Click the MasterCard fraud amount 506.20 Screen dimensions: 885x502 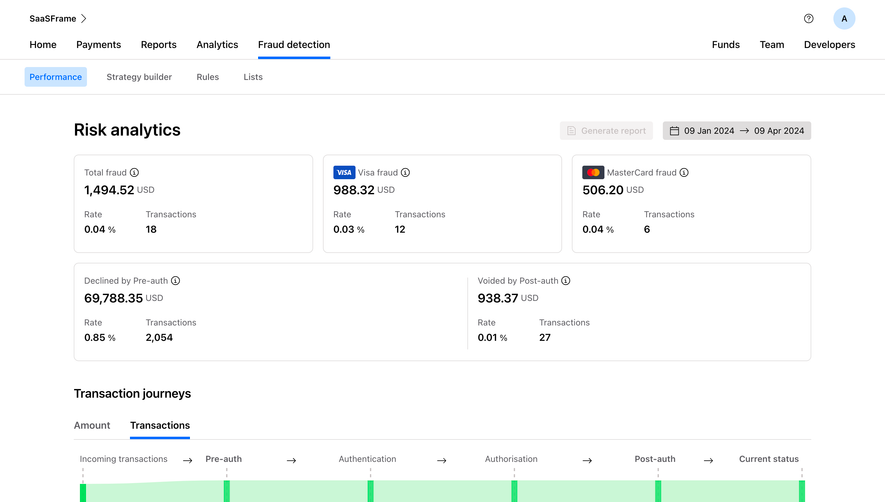[x=603, y=190]
